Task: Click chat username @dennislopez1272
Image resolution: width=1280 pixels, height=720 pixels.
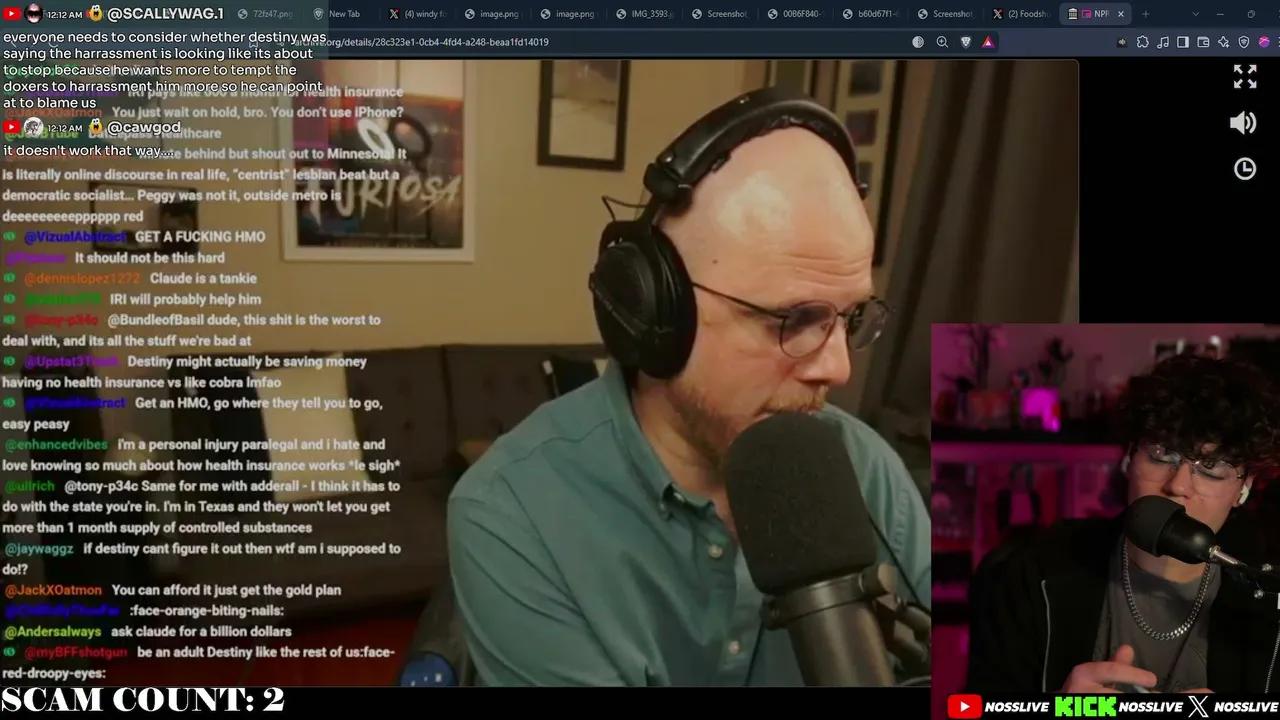Action: tap(82, 278)
